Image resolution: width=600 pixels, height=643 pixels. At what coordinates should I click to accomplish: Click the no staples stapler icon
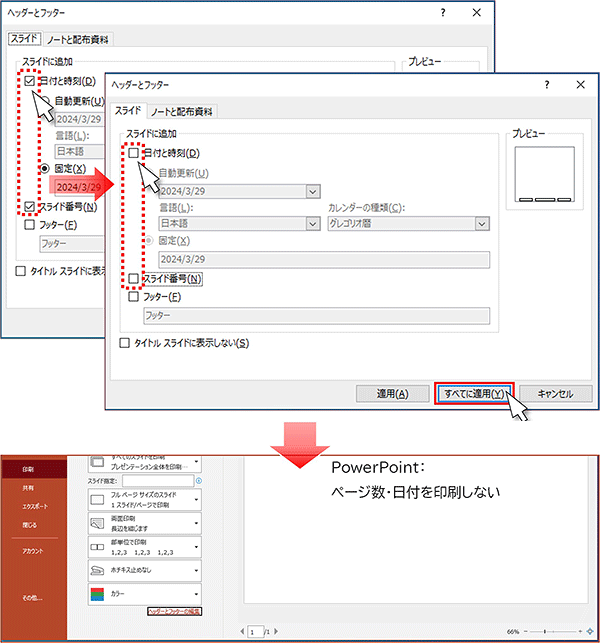click(98, 570)
